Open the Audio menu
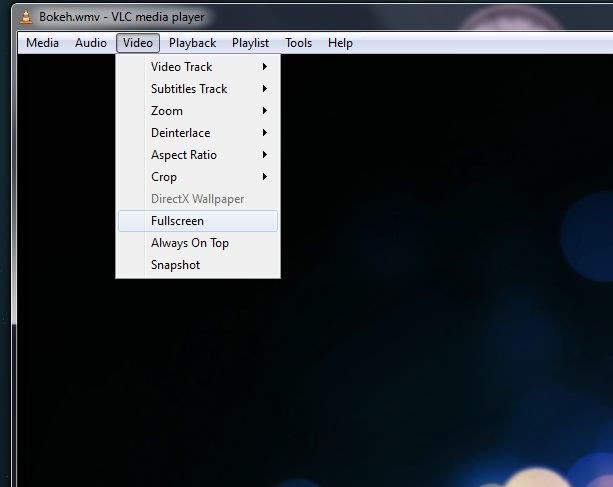 (91, 43)
